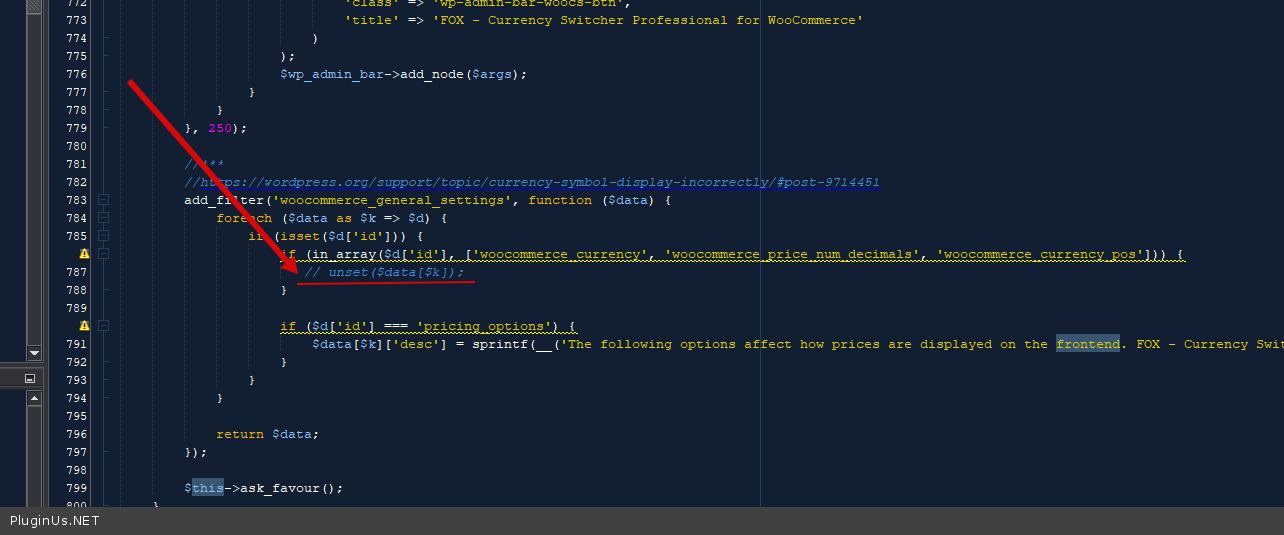Fold the pricing_options if-block
This screenshot has height=535, width=1284.
(103, 326)
